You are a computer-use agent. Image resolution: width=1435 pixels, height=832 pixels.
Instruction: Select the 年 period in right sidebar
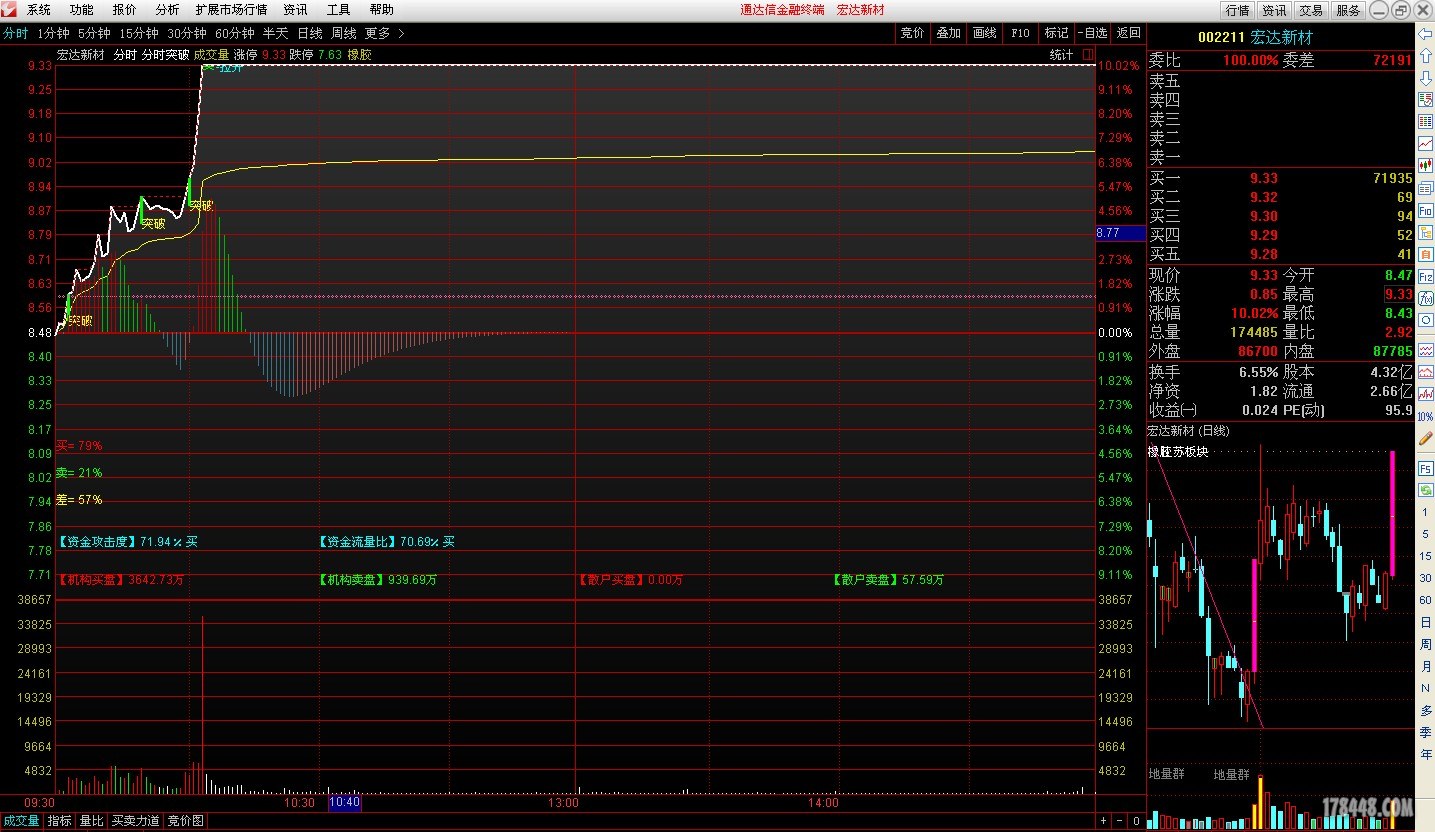pos(1425,754)
